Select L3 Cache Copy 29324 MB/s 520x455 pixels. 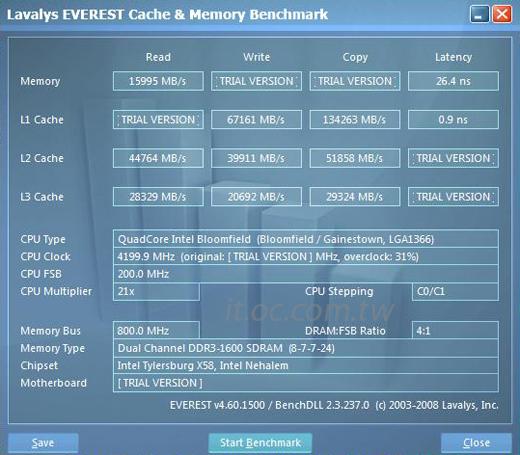[355, 197]
